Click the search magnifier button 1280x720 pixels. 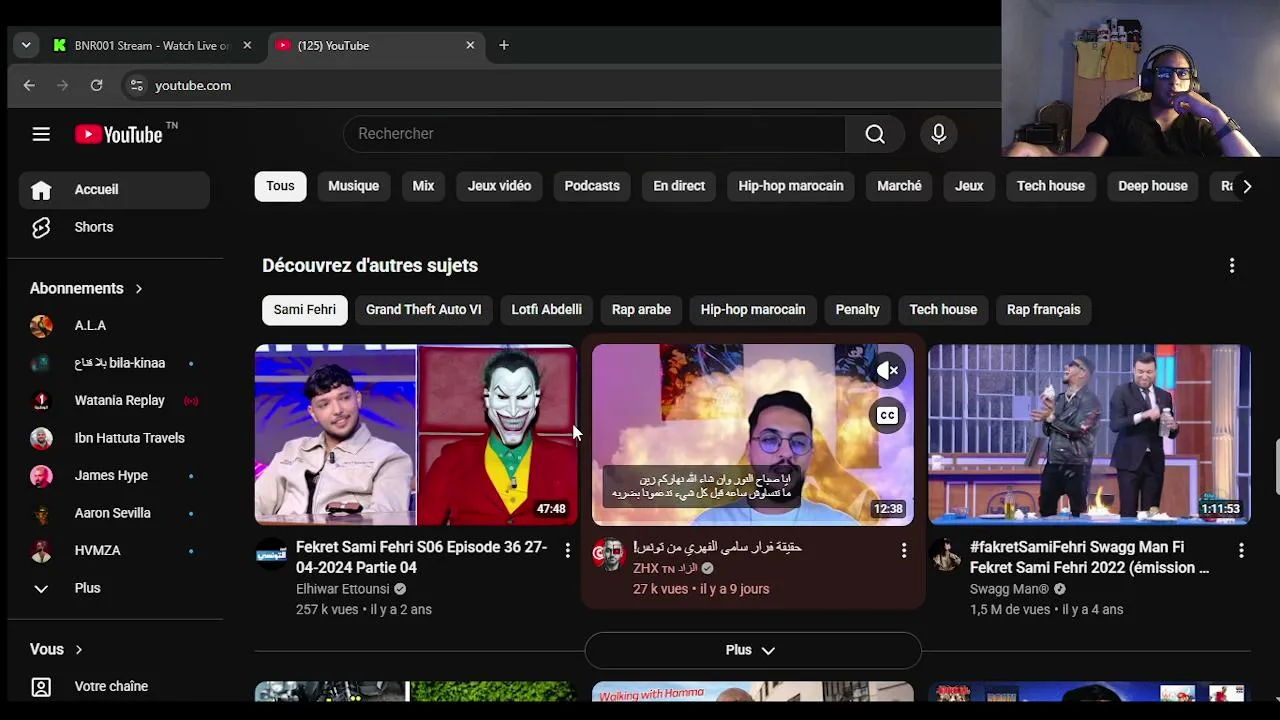click(875, 134)
